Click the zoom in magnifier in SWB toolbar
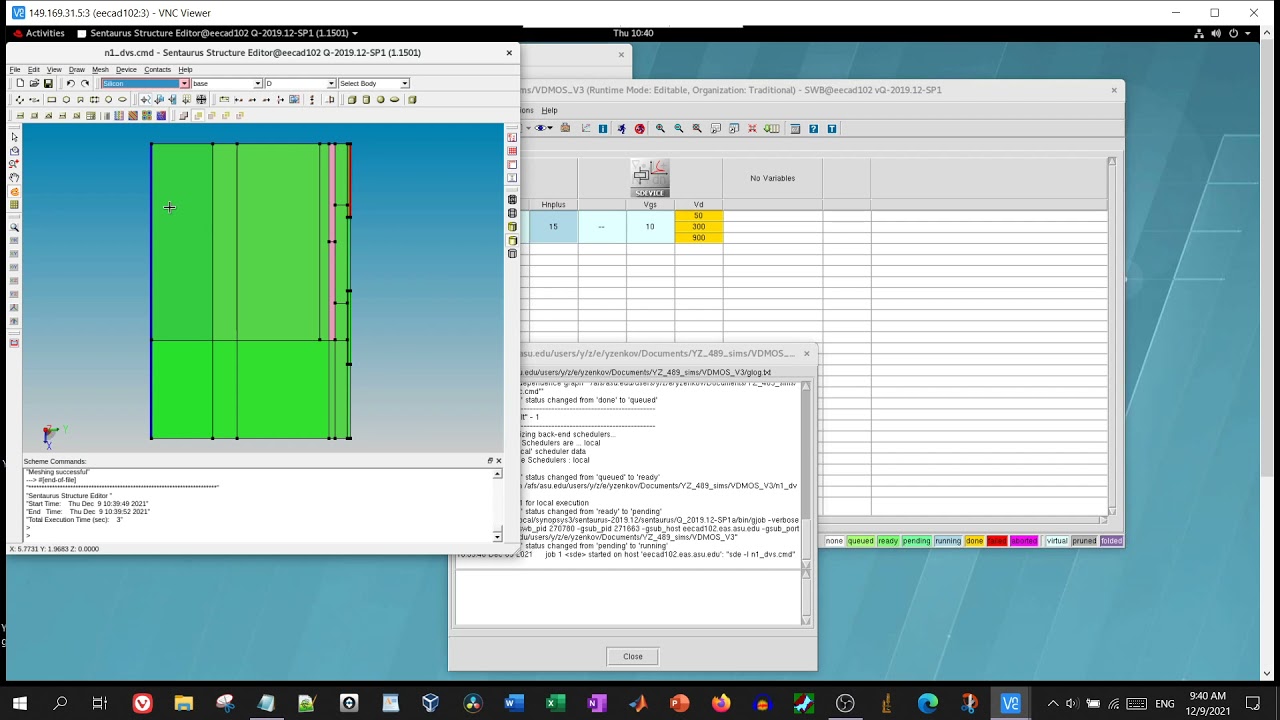This screenshot has width=1280, height=720. [x=660, y=128]
